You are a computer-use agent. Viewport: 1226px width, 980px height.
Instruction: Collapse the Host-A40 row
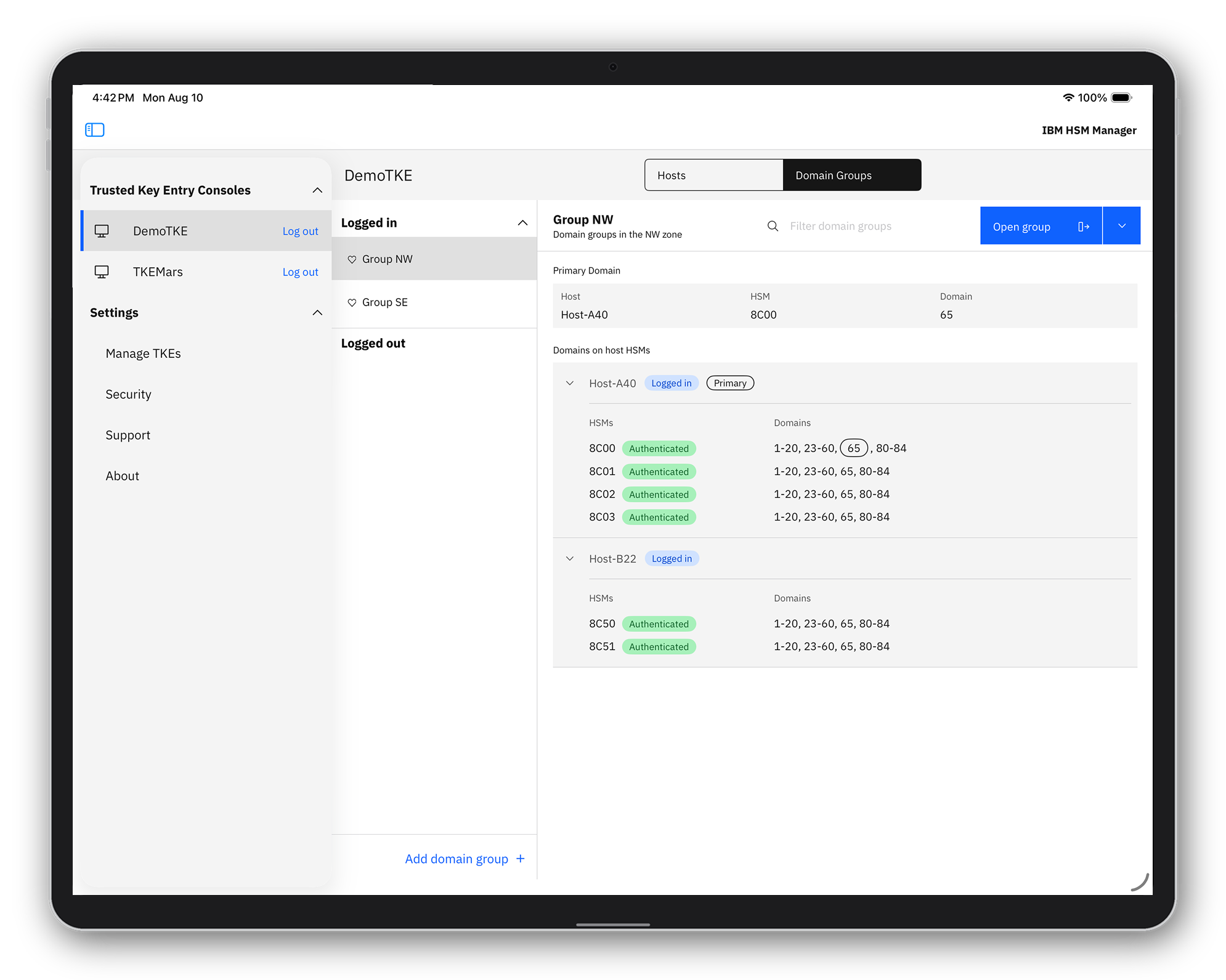point(570,383)
